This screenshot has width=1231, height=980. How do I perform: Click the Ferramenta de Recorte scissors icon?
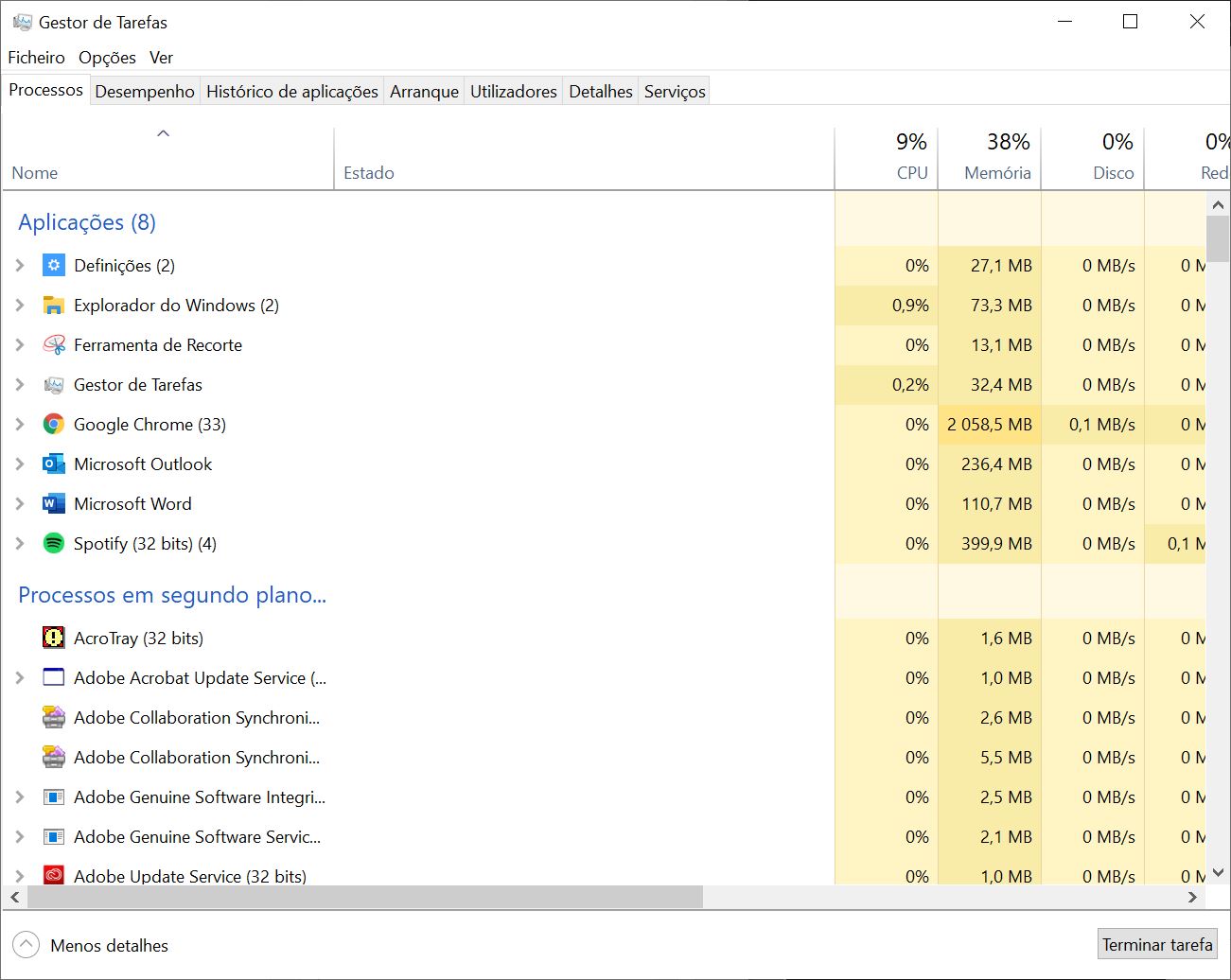click(x=54, y=345)
